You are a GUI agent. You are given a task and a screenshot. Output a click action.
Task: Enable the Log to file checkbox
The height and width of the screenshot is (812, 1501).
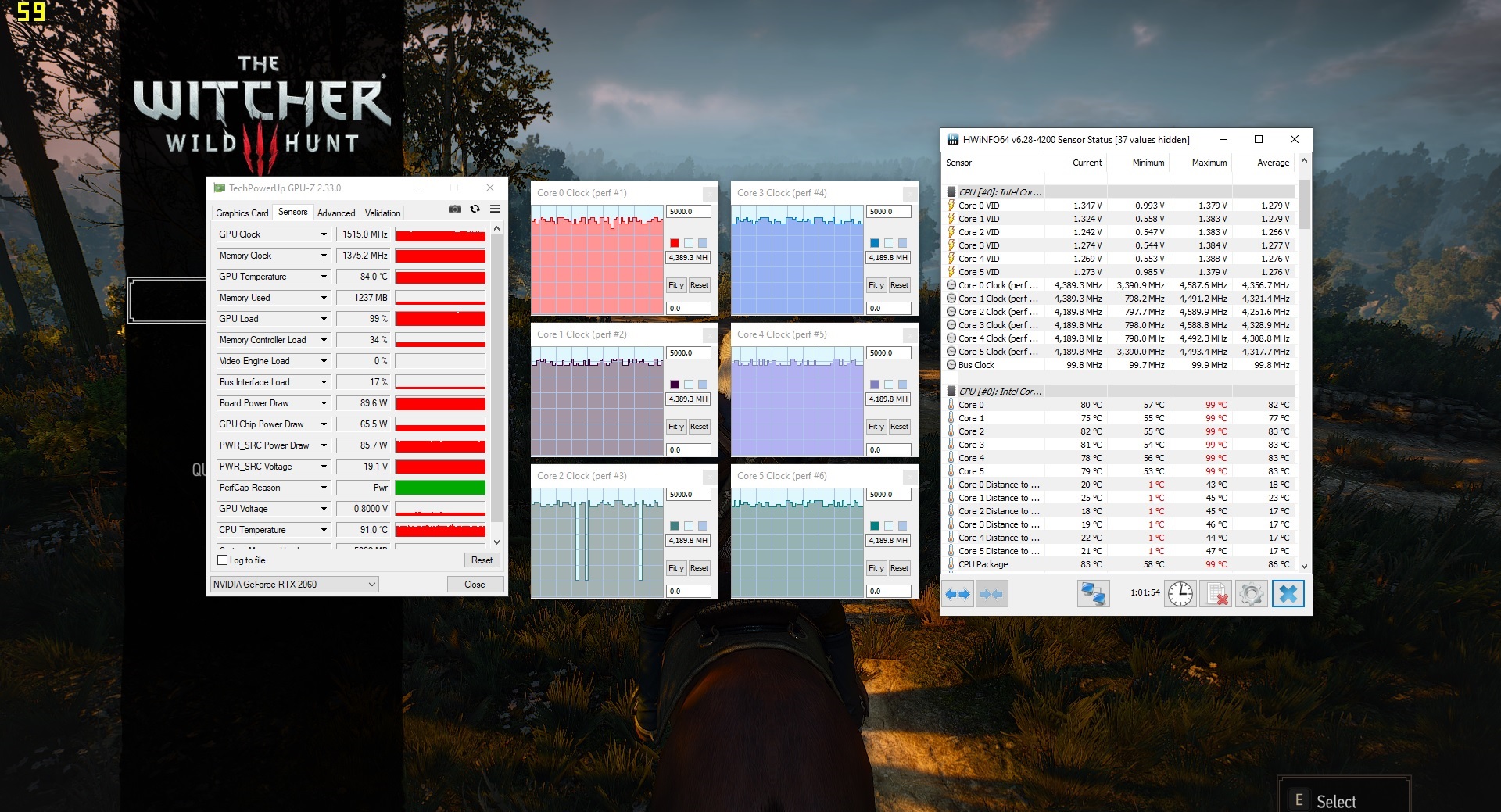pos(222,560)
